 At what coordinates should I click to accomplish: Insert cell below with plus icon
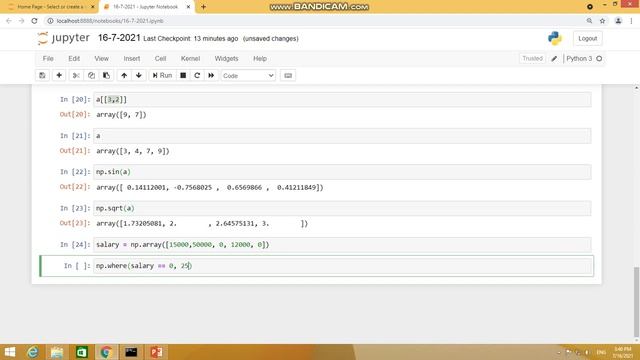click(59, 76)
